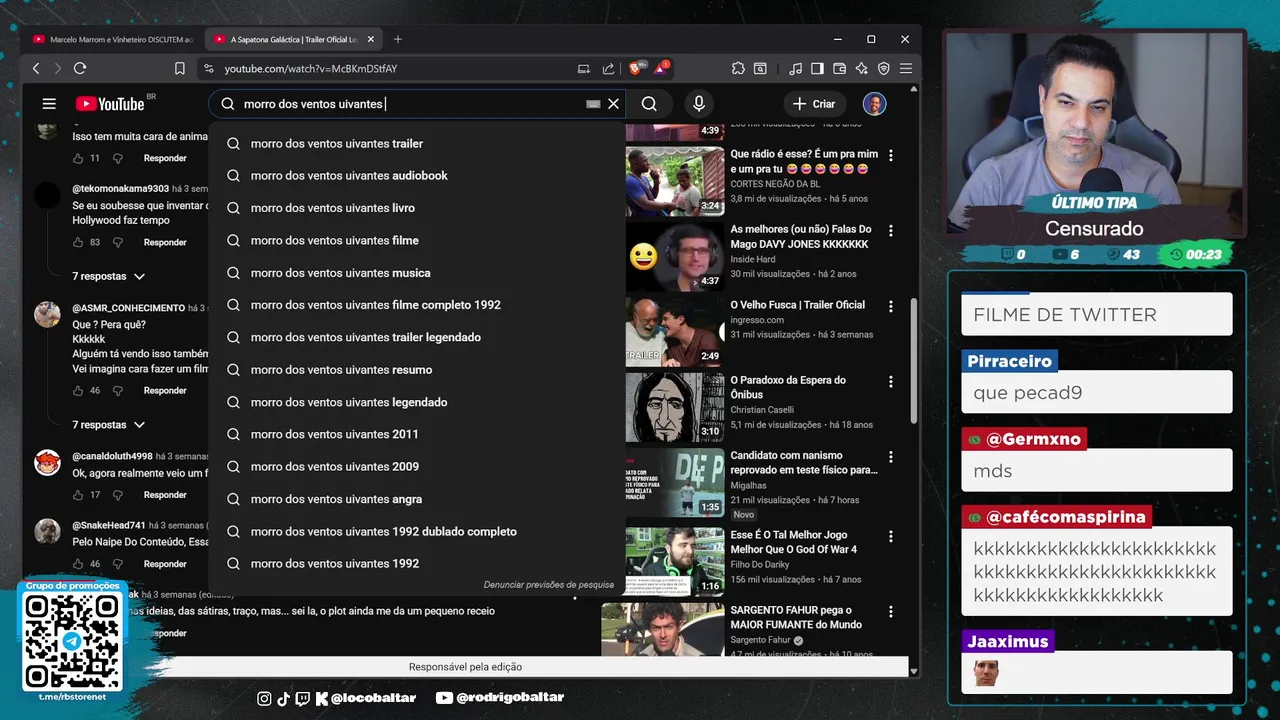
Task: Open the on-screen keyboard in search box
Action: coord(593,104)
